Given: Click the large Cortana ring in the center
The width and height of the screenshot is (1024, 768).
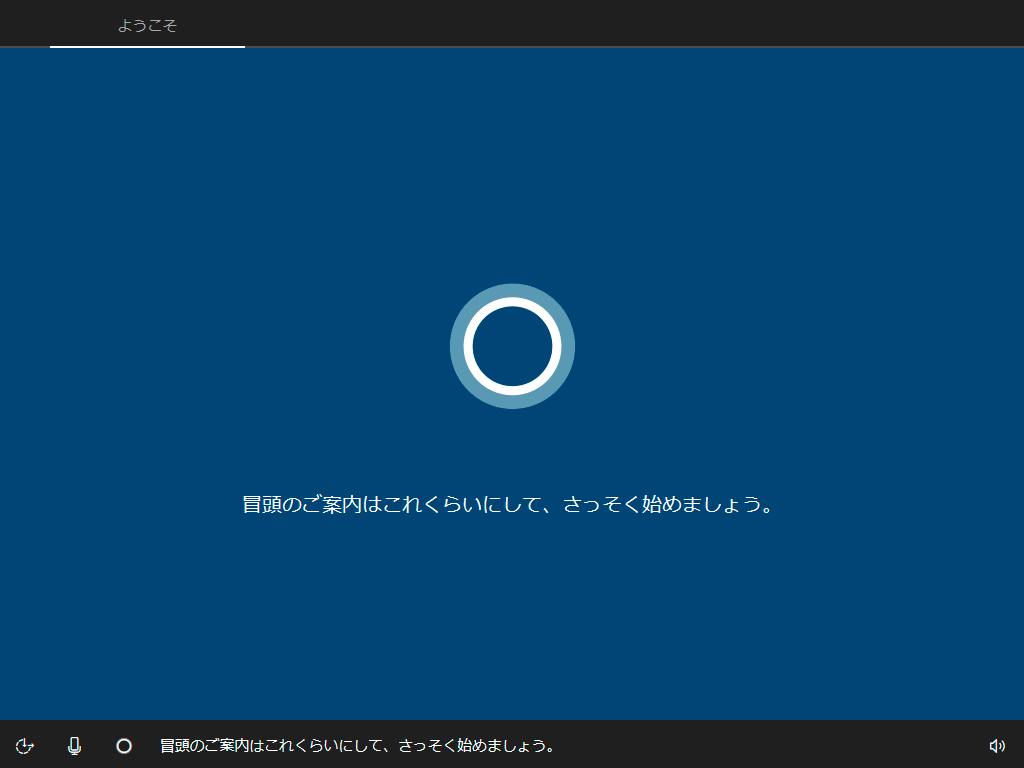Looking at the screenshot, I should 512,346.
